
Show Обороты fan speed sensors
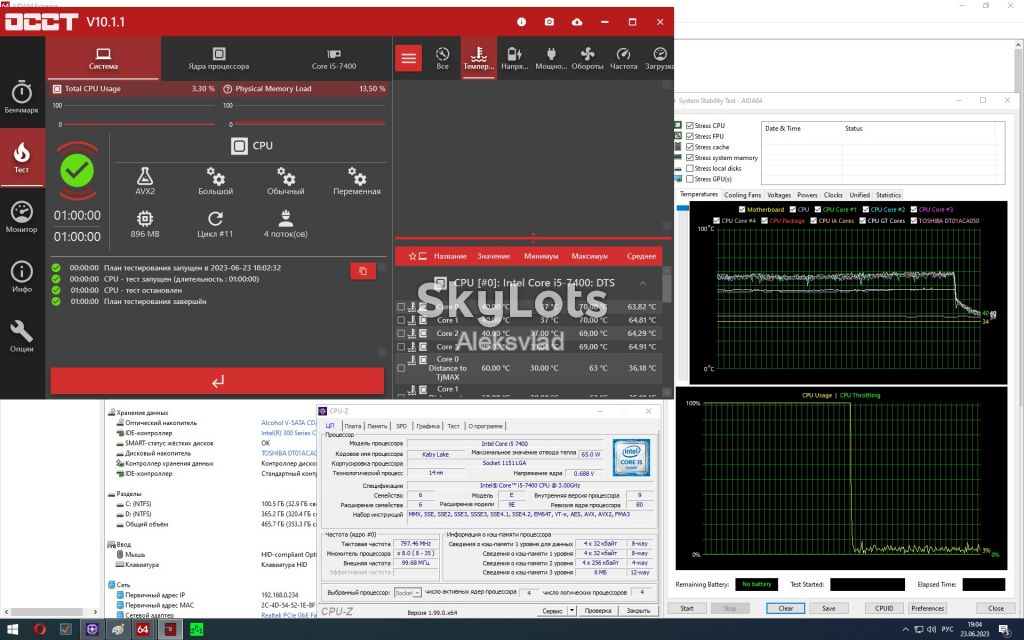(x=587, y=58)
